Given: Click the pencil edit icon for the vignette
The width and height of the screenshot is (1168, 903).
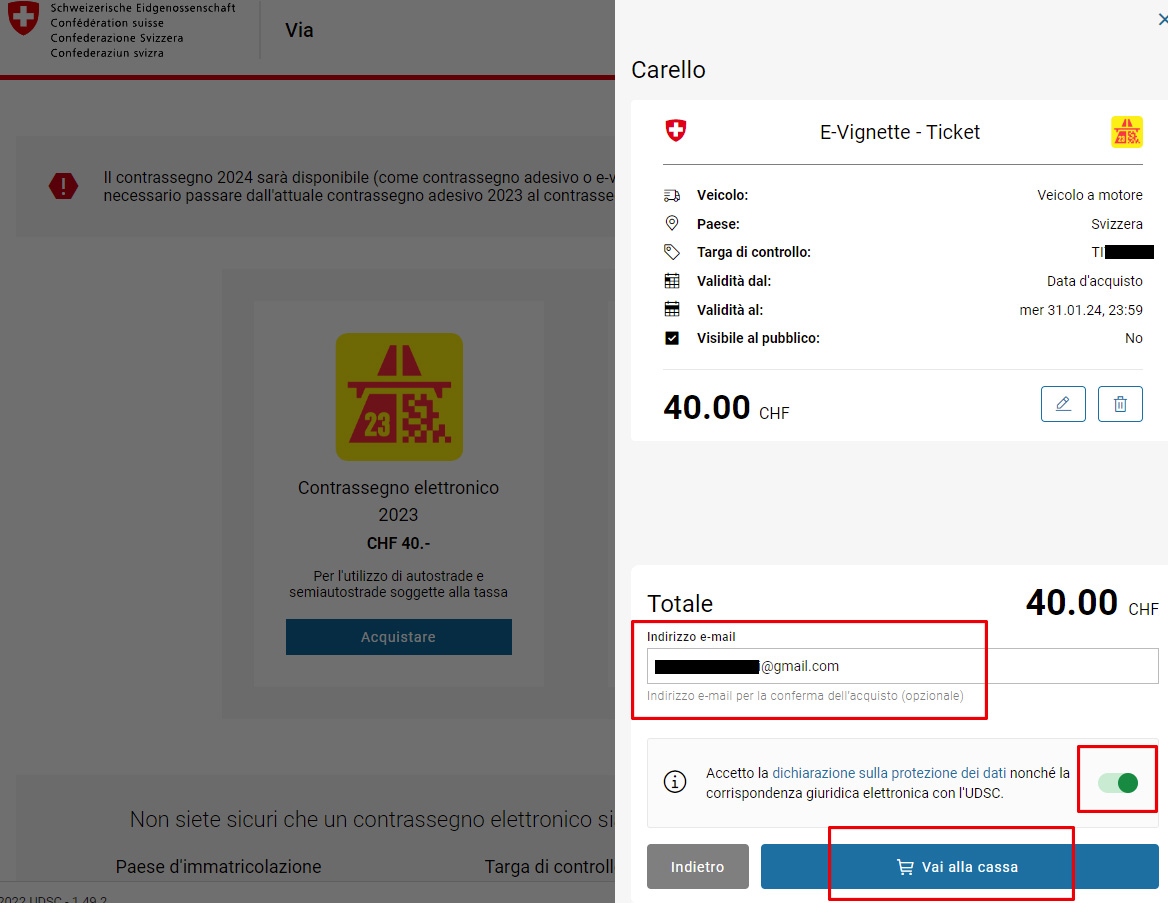Looking at the screenshot, I should click(x=1063, y=404).
